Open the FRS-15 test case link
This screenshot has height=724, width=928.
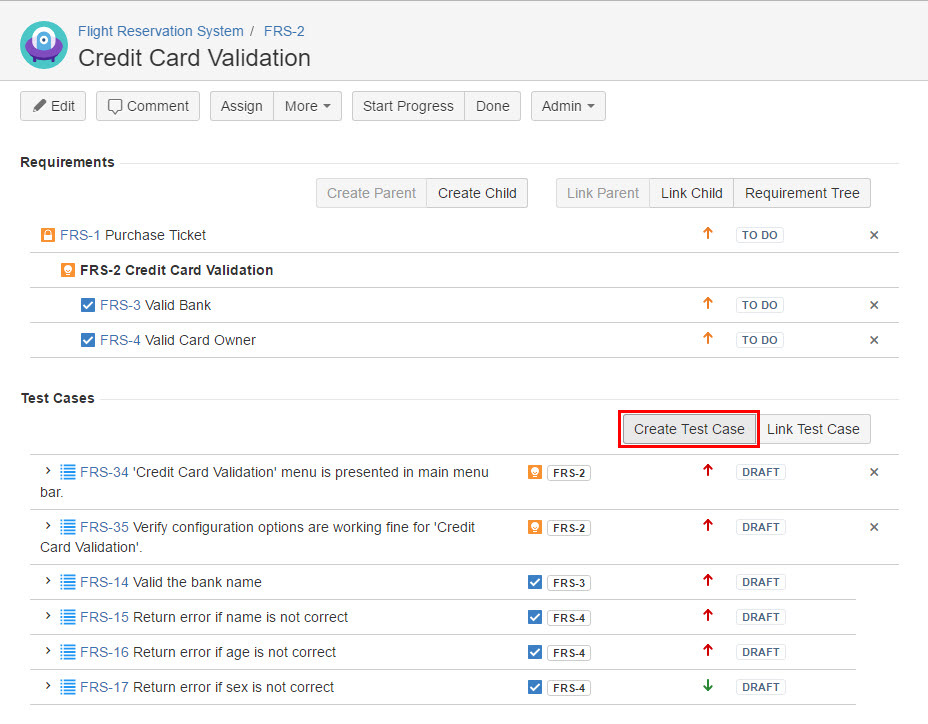click(104, 617)
